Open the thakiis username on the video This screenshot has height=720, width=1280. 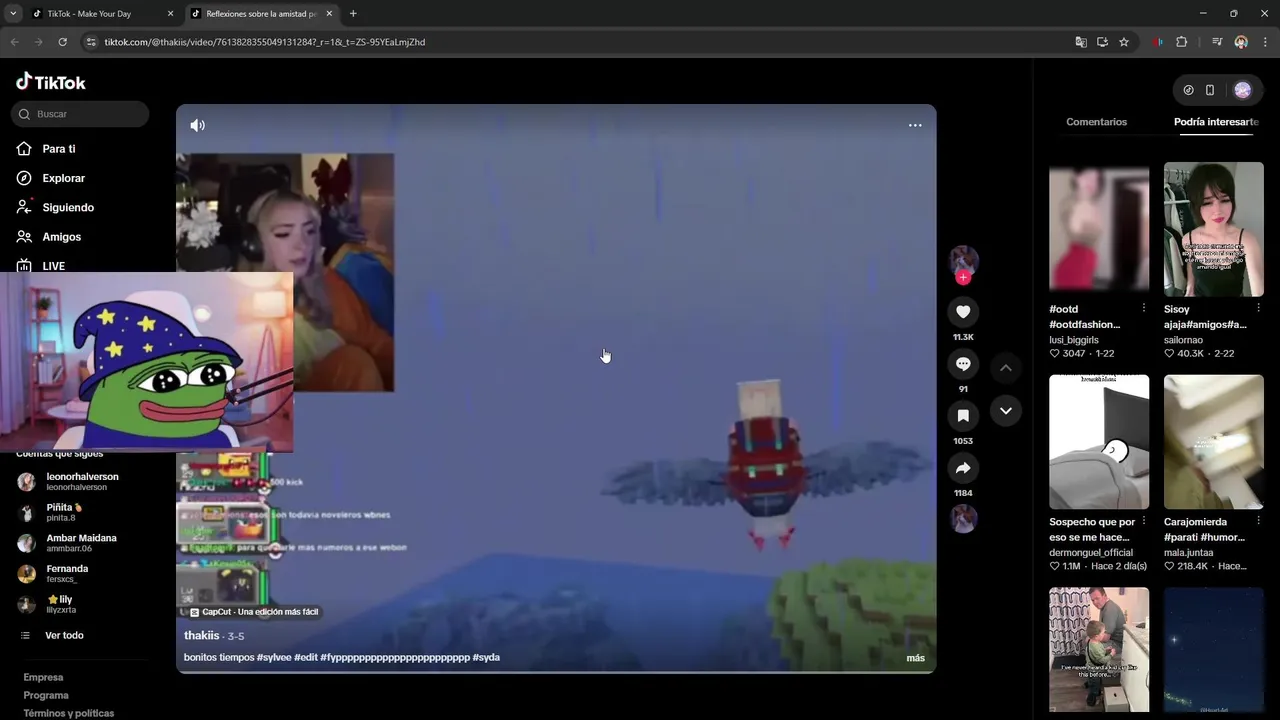point(202,636)
